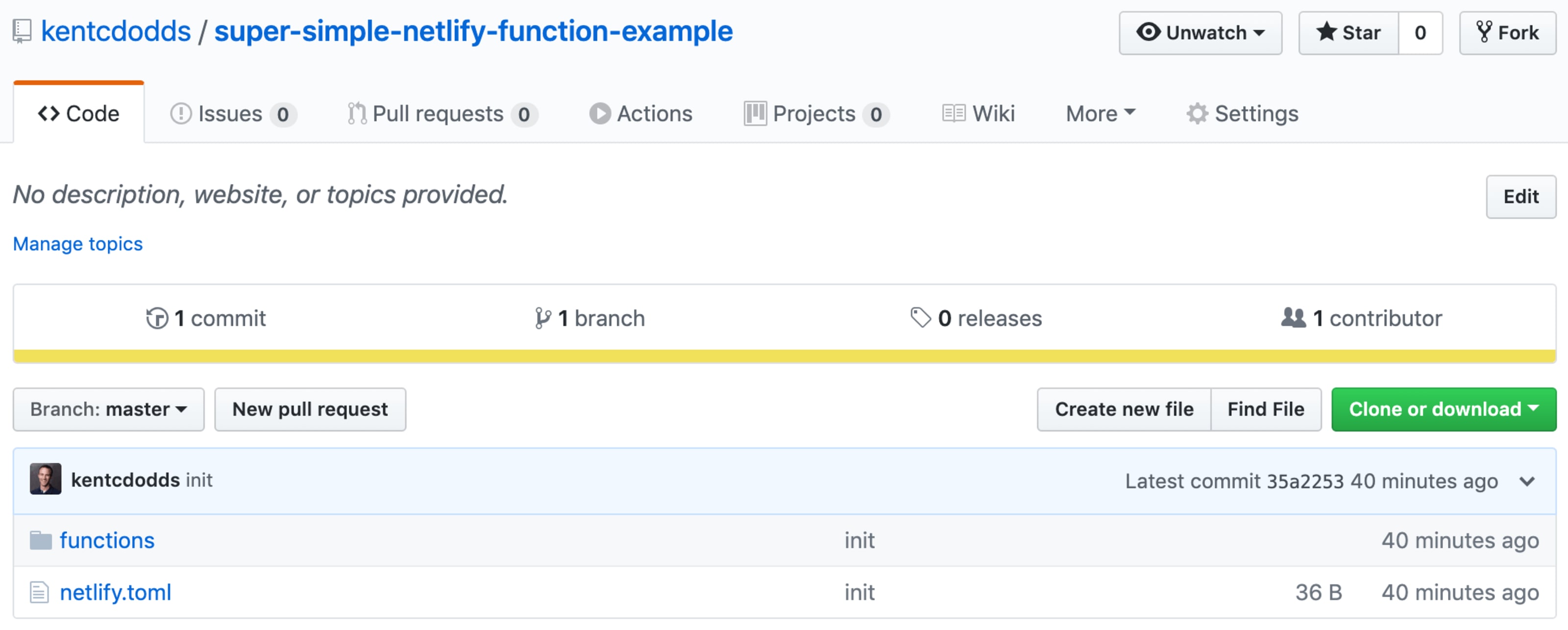Switch to the Pull requests tab
1568x630 pixels.
(x=442, y=114)
